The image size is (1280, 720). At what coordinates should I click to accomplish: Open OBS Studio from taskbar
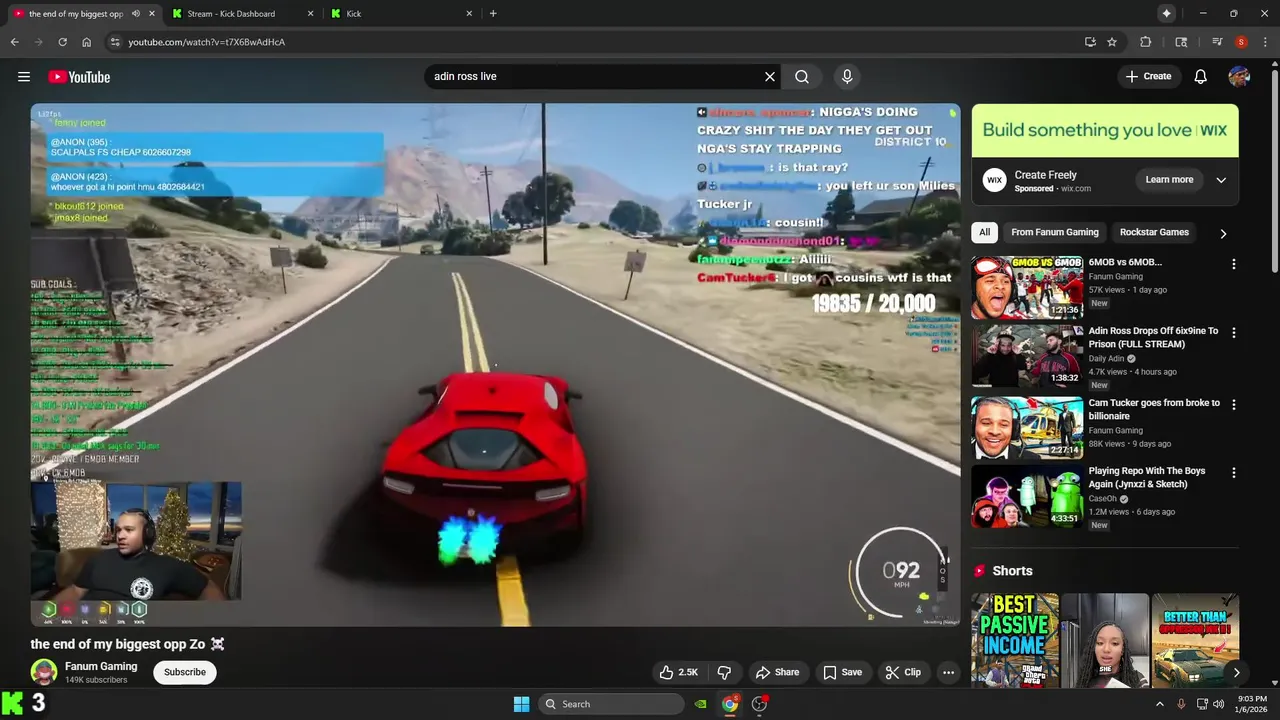759,704
